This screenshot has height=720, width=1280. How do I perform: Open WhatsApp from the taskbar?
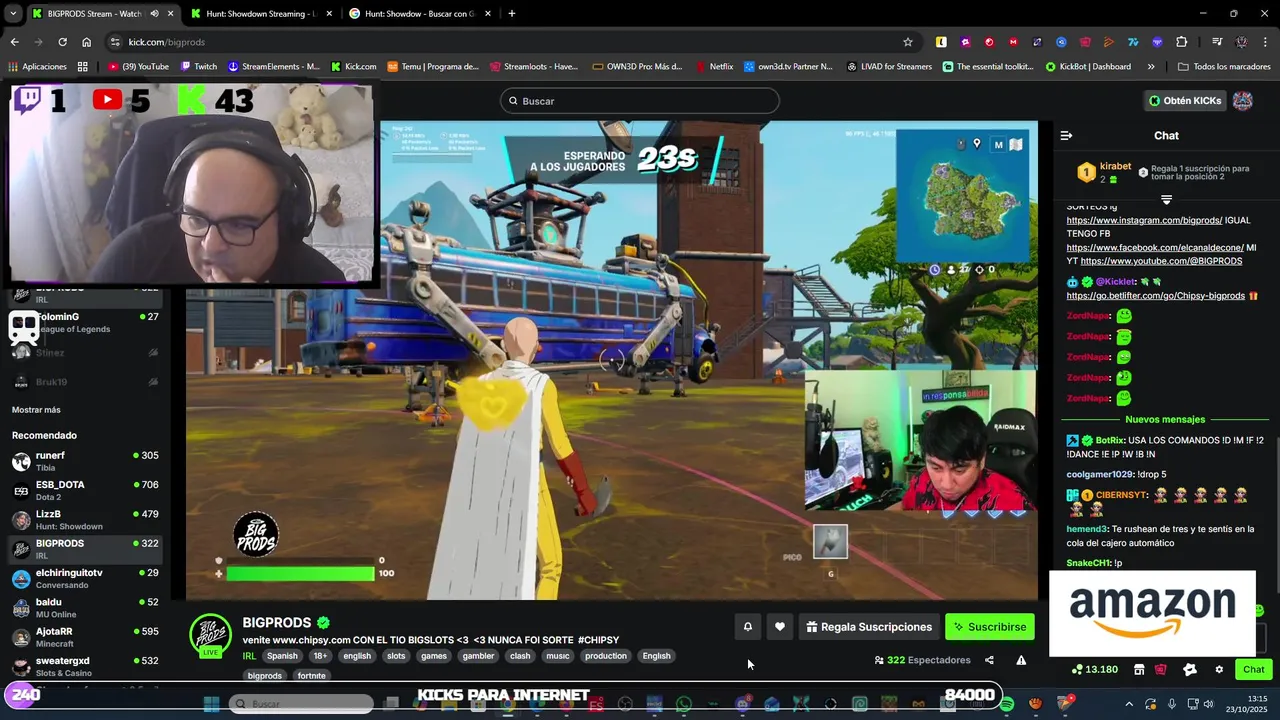684,704
